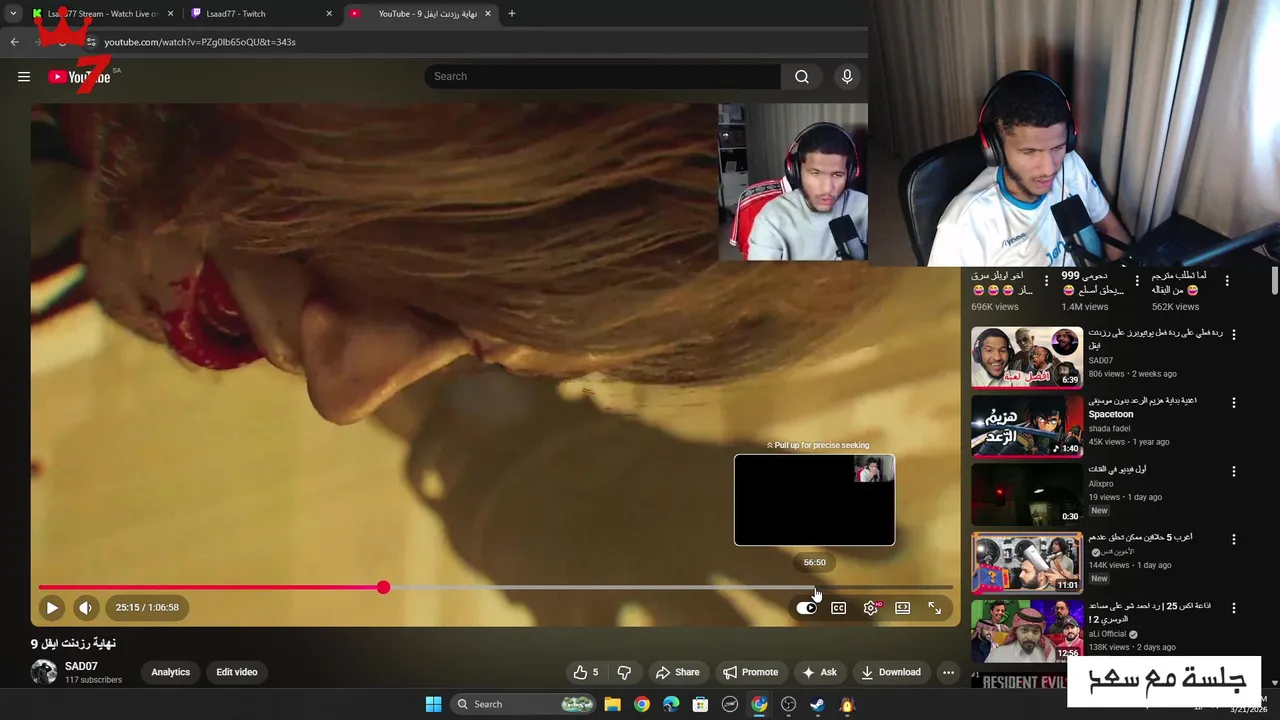Open options menu for Alixpro video
Viewport: 1280px width, 720px height.
tap(1234, 471)
